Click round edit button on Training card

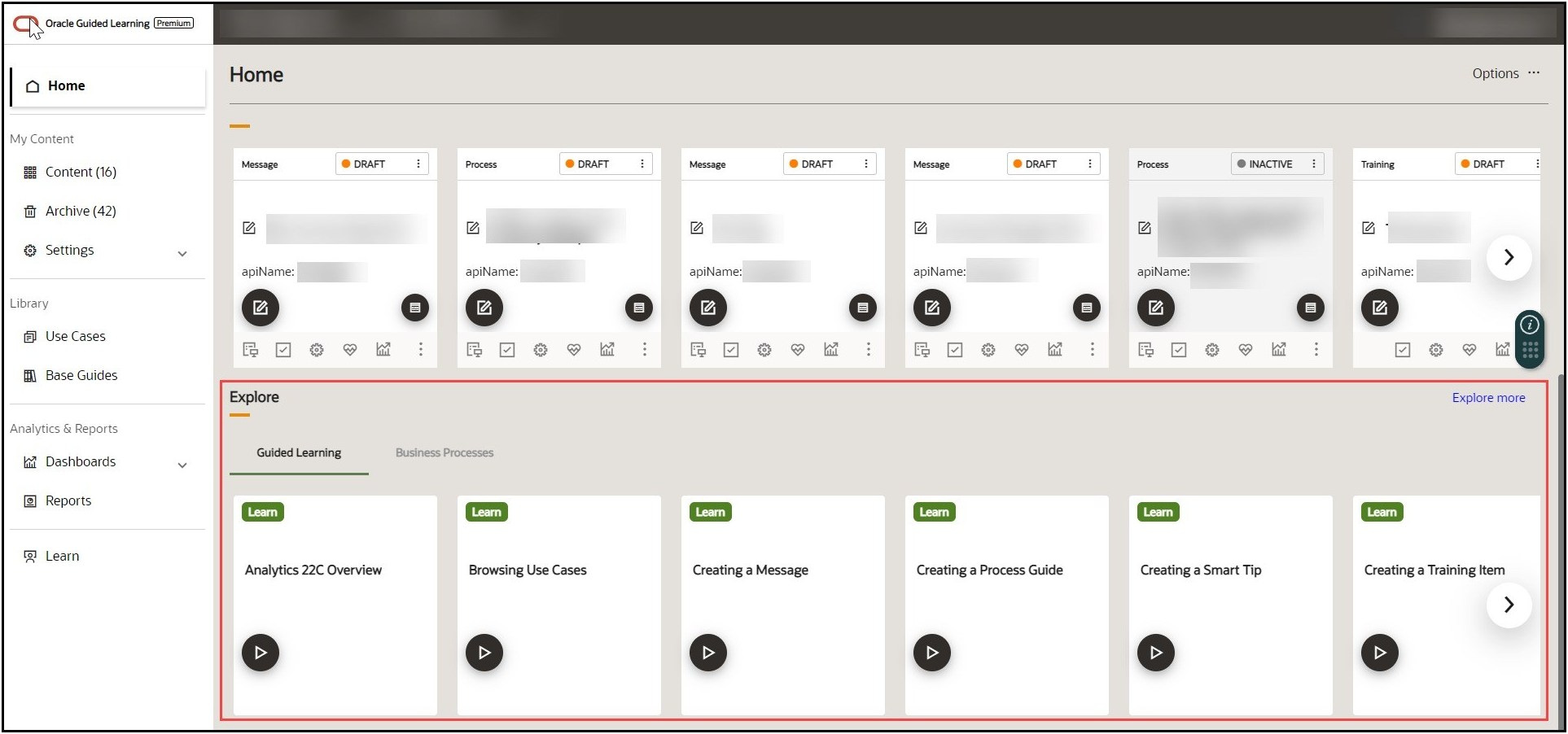(x=1380, y=308)
